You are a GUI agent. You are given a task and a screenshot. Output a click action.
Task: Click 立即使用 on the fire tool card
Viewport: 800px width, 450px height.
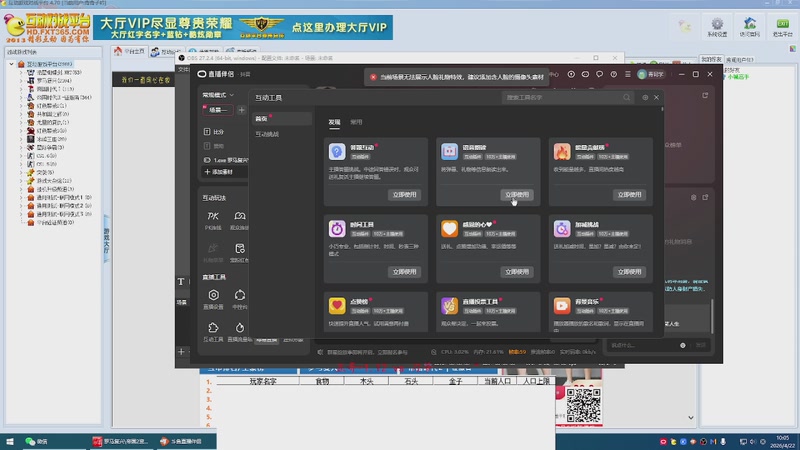629,195
